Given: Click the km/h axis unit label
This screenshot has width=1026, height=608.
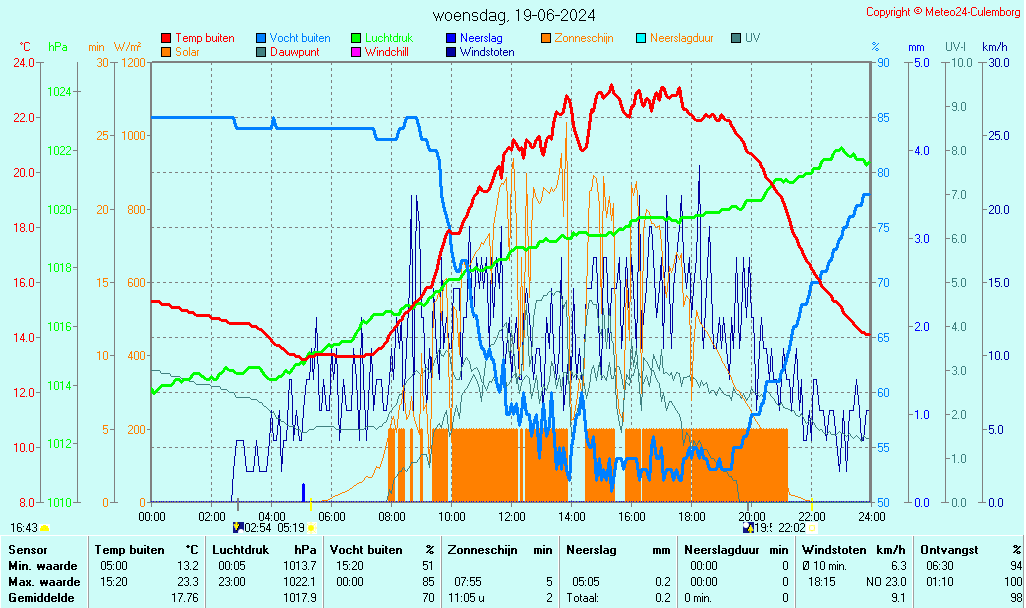Looking at the screenshot, I should pyautogui.click(x=994, y=47).
